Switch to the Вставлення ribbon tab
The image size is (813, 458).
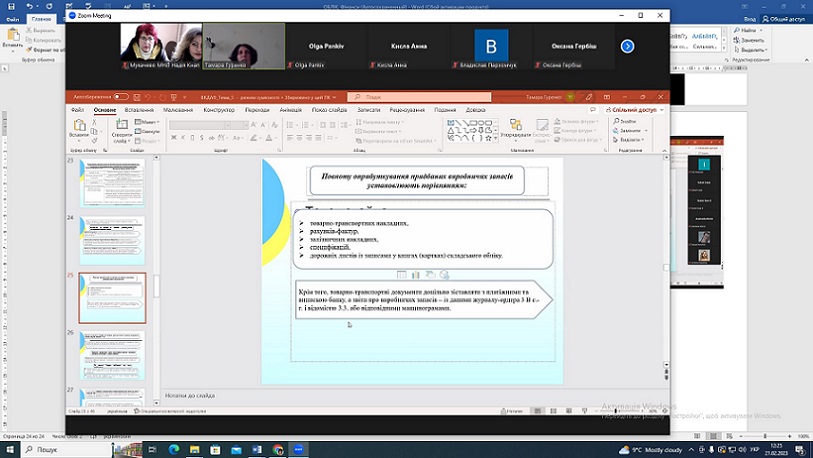(139, 110)
